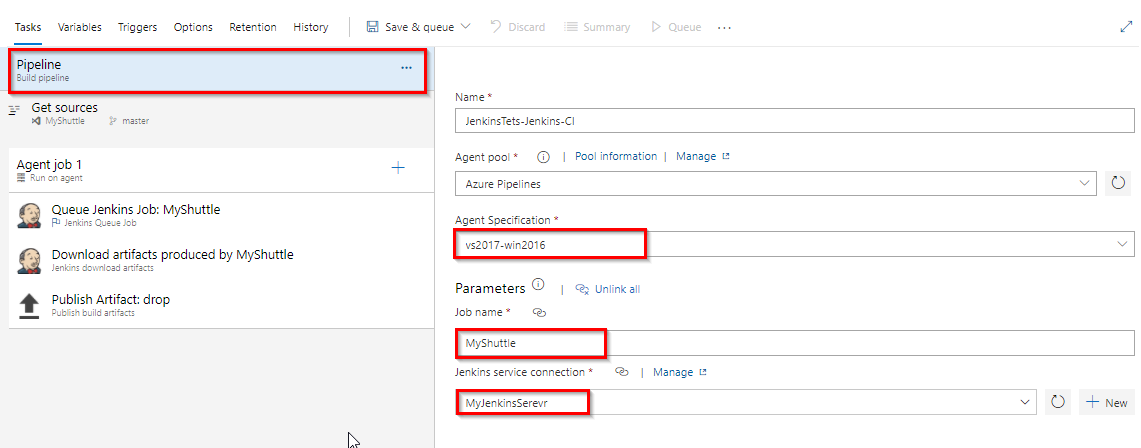The height and width of the screenshot is (448, 1141).
Task: Open the MyJenkinsSerevr service connection dropdown
Action: (x=746, y=402)
